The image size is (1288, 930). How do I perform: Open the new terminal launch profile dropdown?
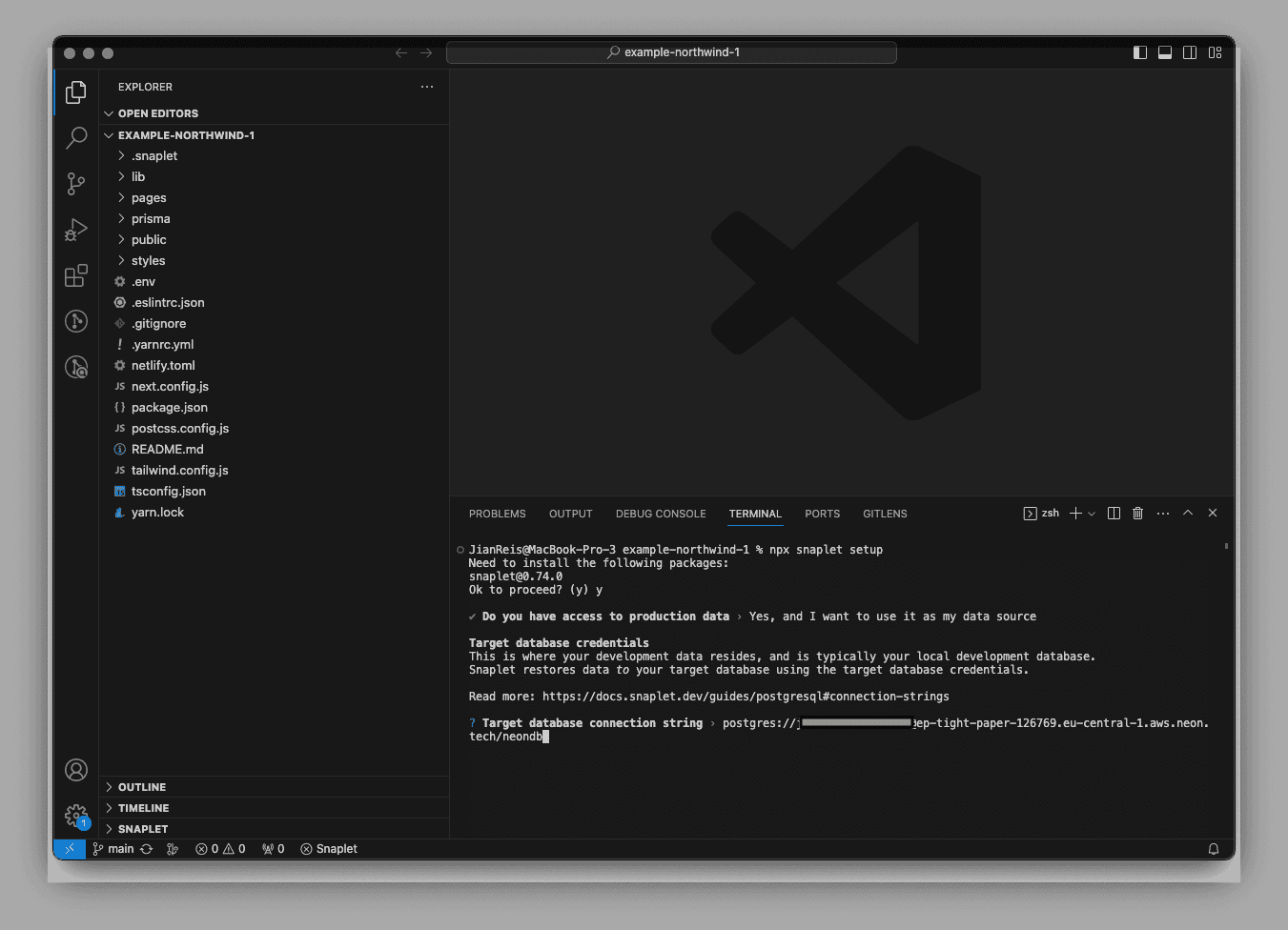pos(1092,514)
